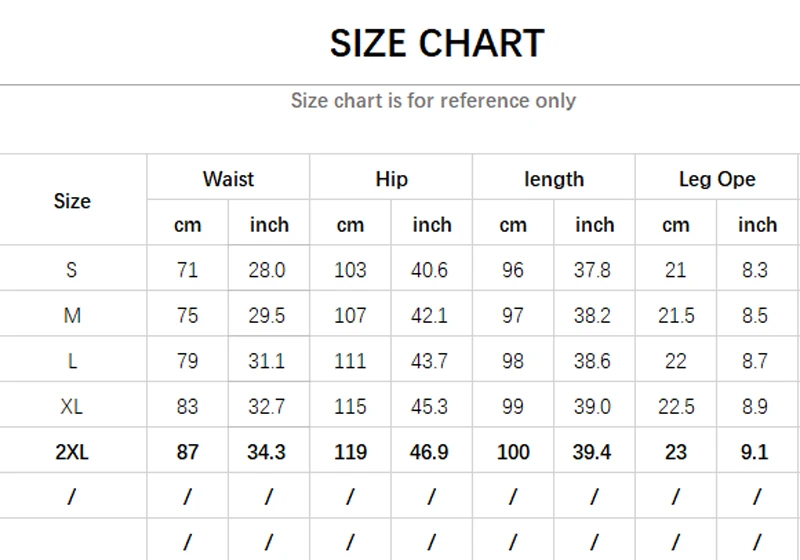
Task: Click the length column header
Action: pos(553,179)
